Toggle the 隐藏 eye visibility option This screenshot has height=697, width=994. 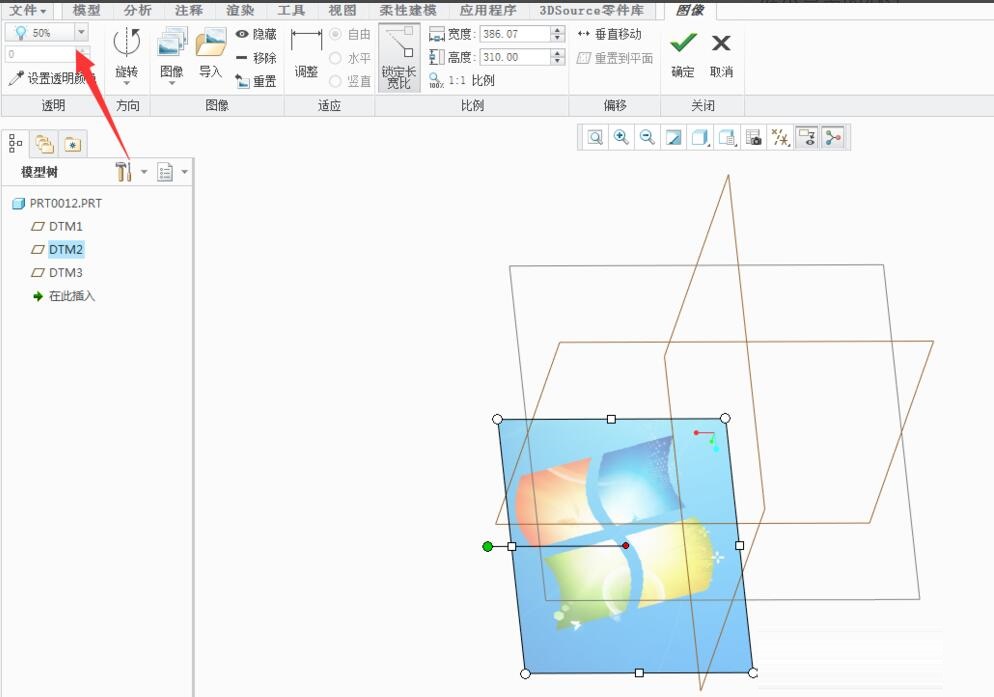[256, 34]
